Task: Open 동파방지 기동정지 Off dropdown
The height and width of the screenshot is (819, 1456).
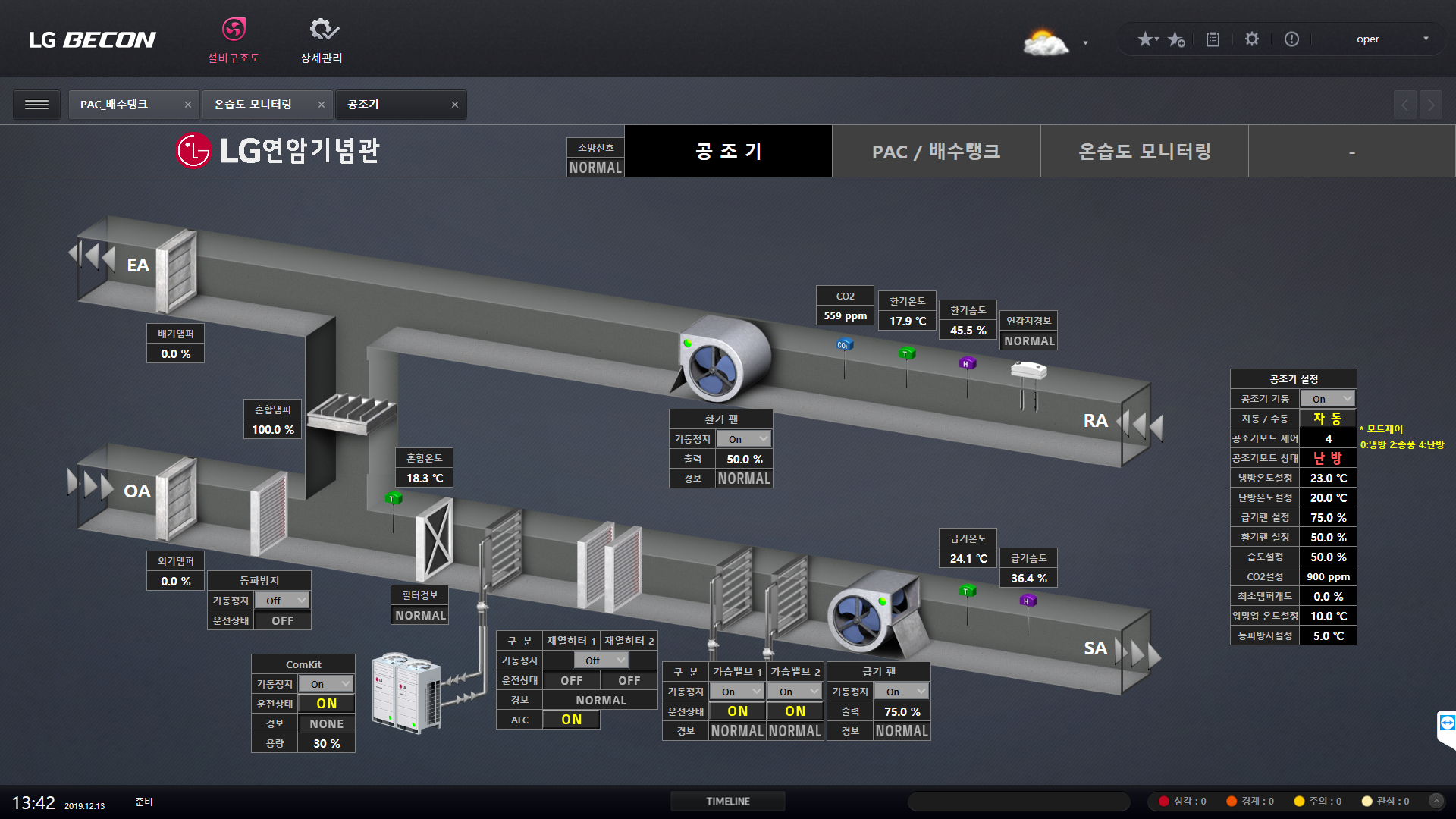Action: tap(281, 601)
